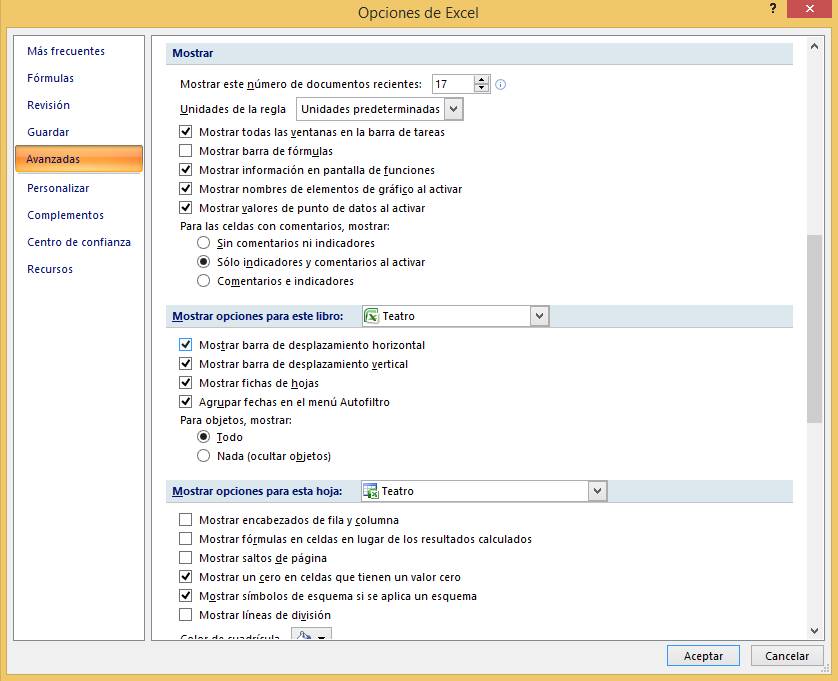Toggle Mostrar valores de punto de datos
838x681 pixels.
tap(185, 207)
